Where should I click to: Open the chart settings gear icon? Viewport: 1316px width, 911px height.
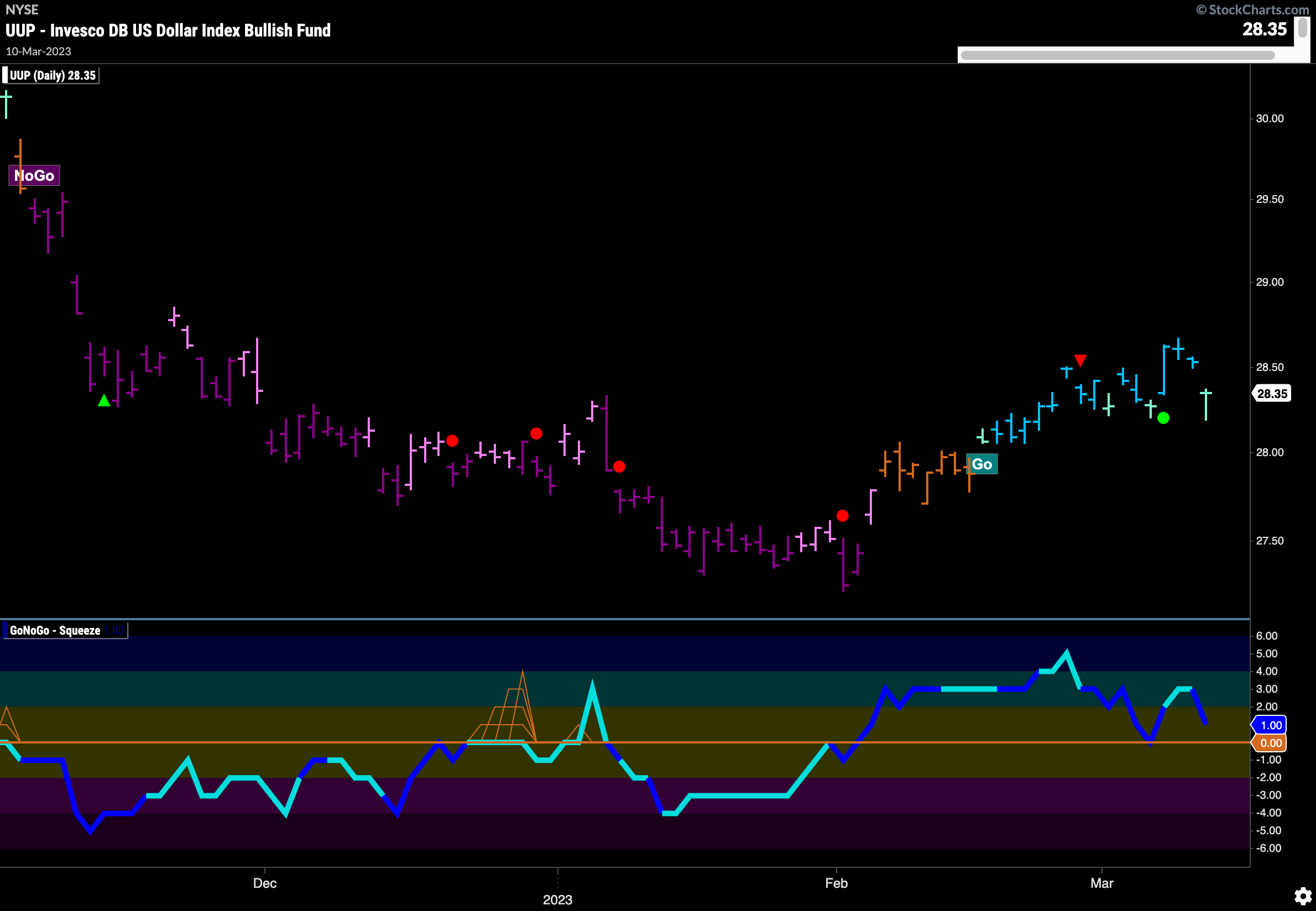1302,896
